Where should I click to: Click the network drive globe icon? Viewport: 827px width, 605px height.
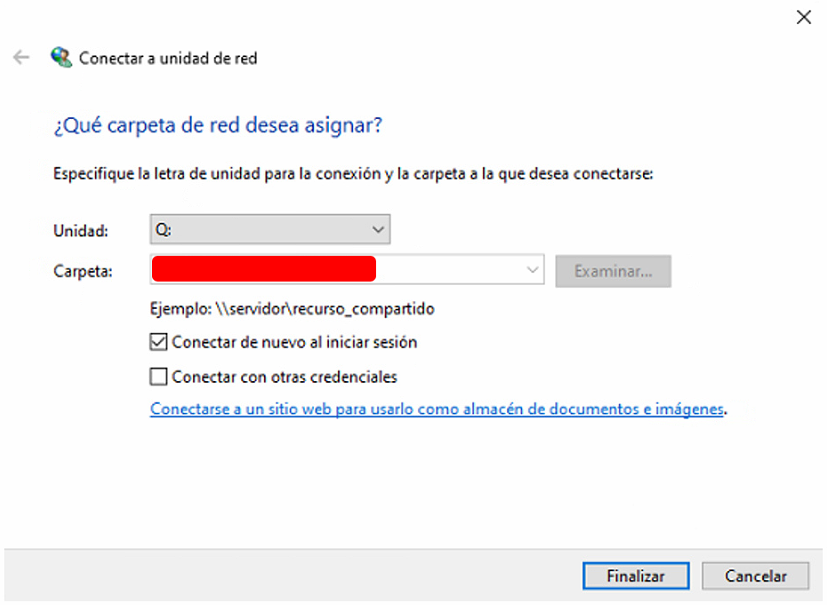61,57
